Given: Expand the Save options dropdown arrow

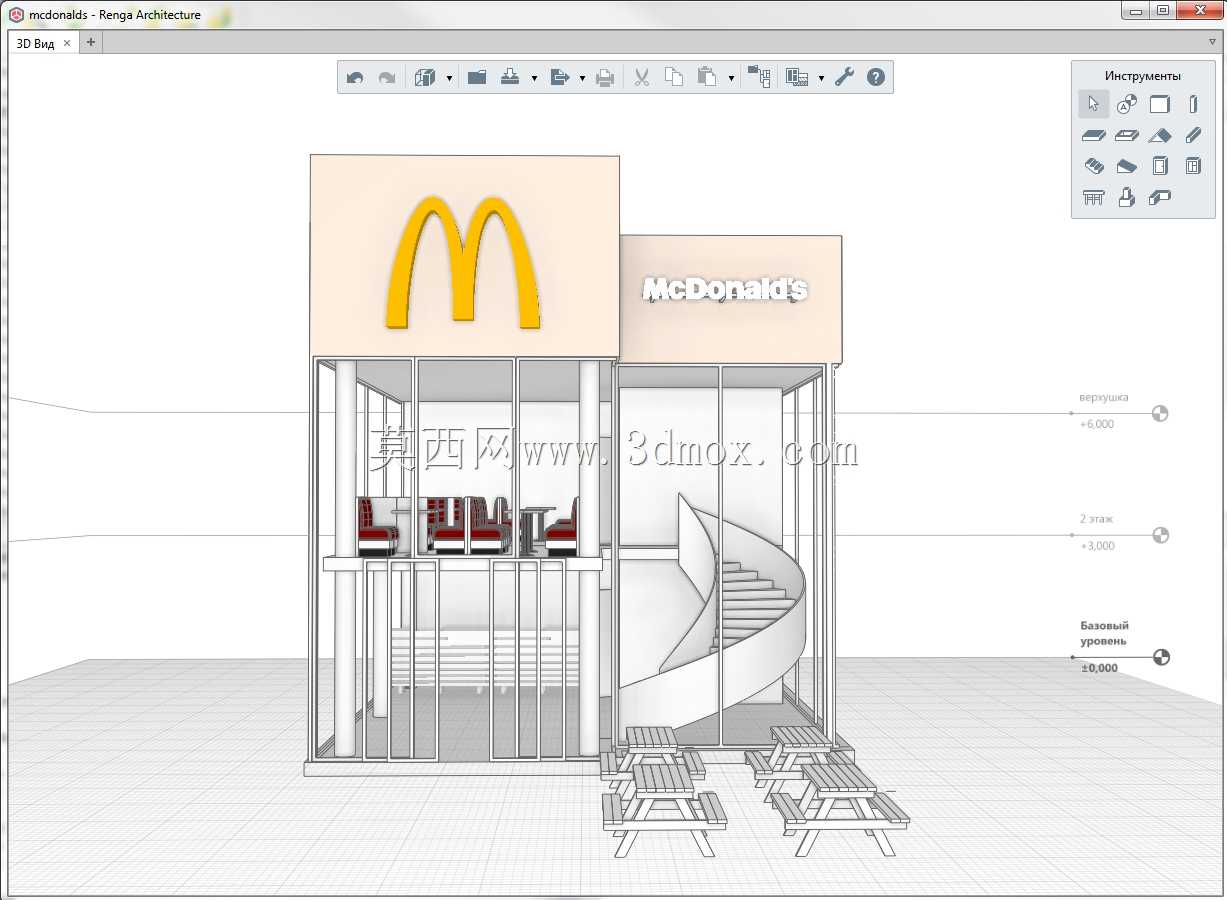Looking at the screenshot, I should tap(534, 78).
